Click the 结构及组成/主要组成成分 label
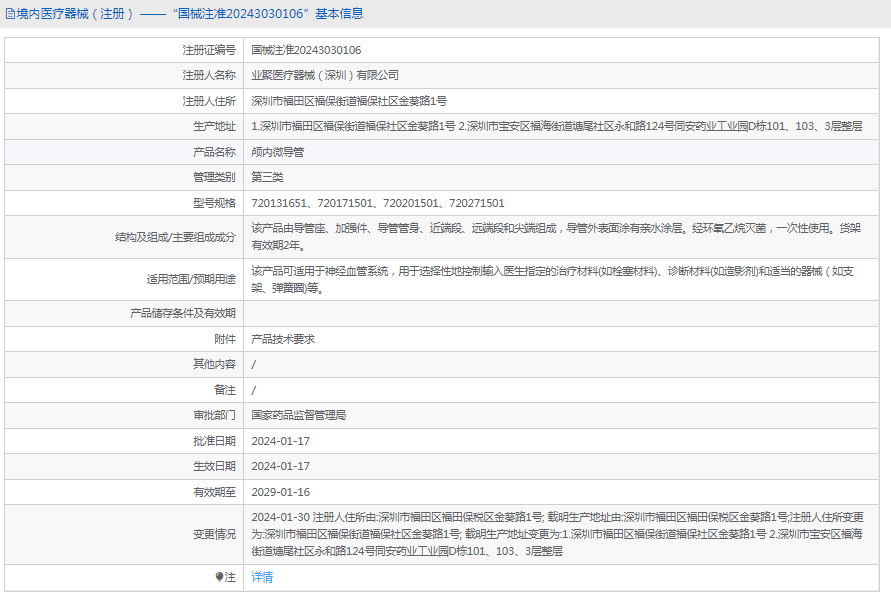This screenshot has height=600, width=891. pyautogui.click(x=176, y=237)
